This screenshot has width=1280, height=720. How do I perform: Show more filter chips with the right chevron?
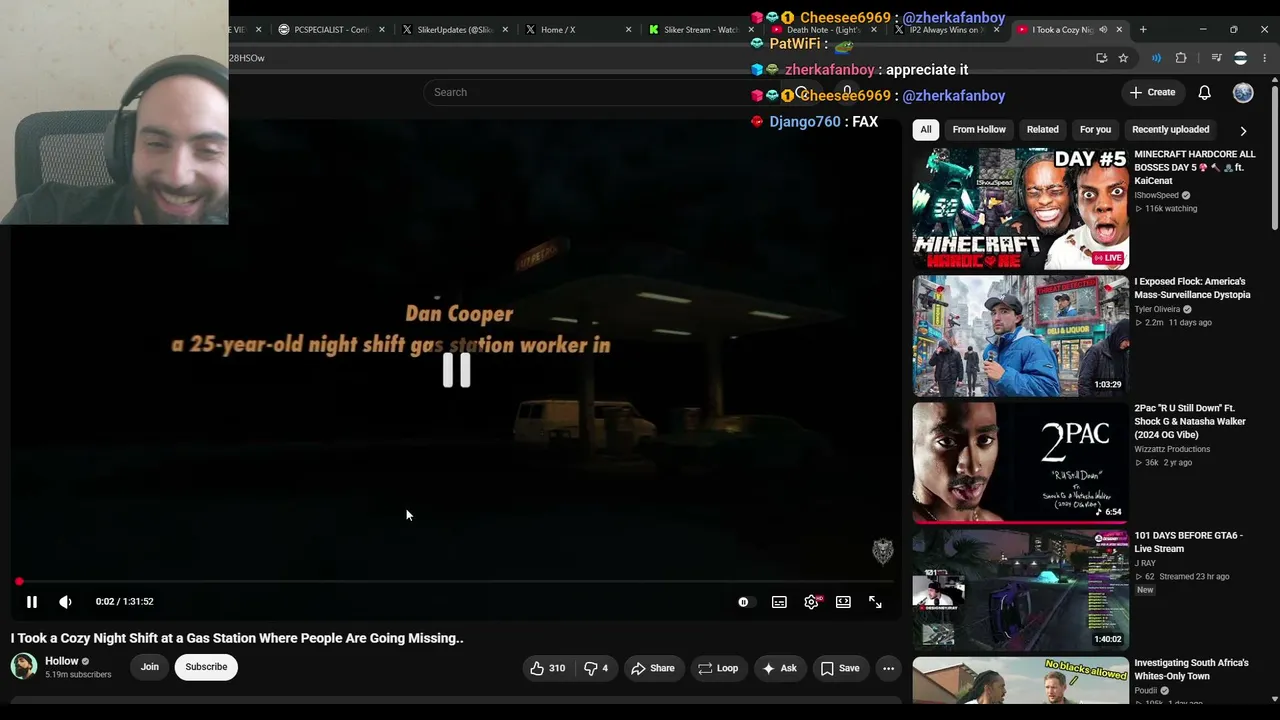pos(1243,130)
